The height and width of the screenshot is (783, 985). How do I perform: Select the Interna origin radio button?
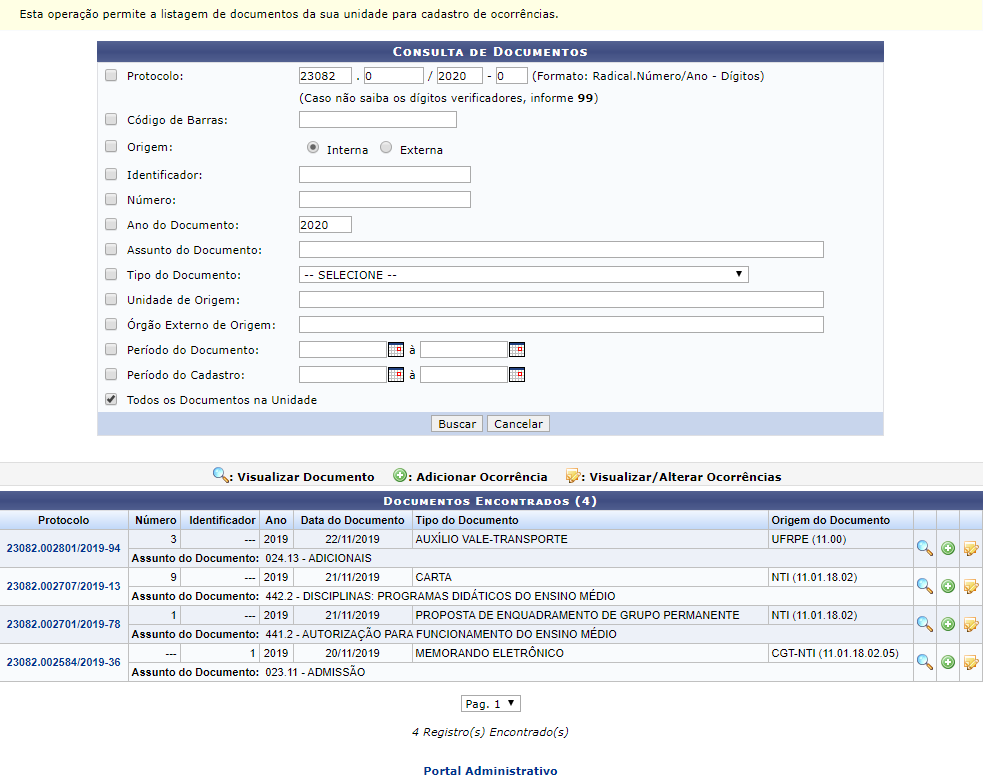313,147
